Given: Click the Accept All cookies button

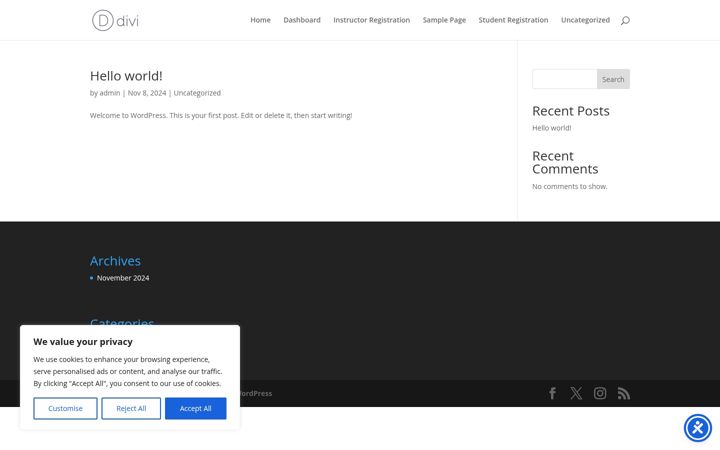Looking at the screenshot, I should [196, 408].
